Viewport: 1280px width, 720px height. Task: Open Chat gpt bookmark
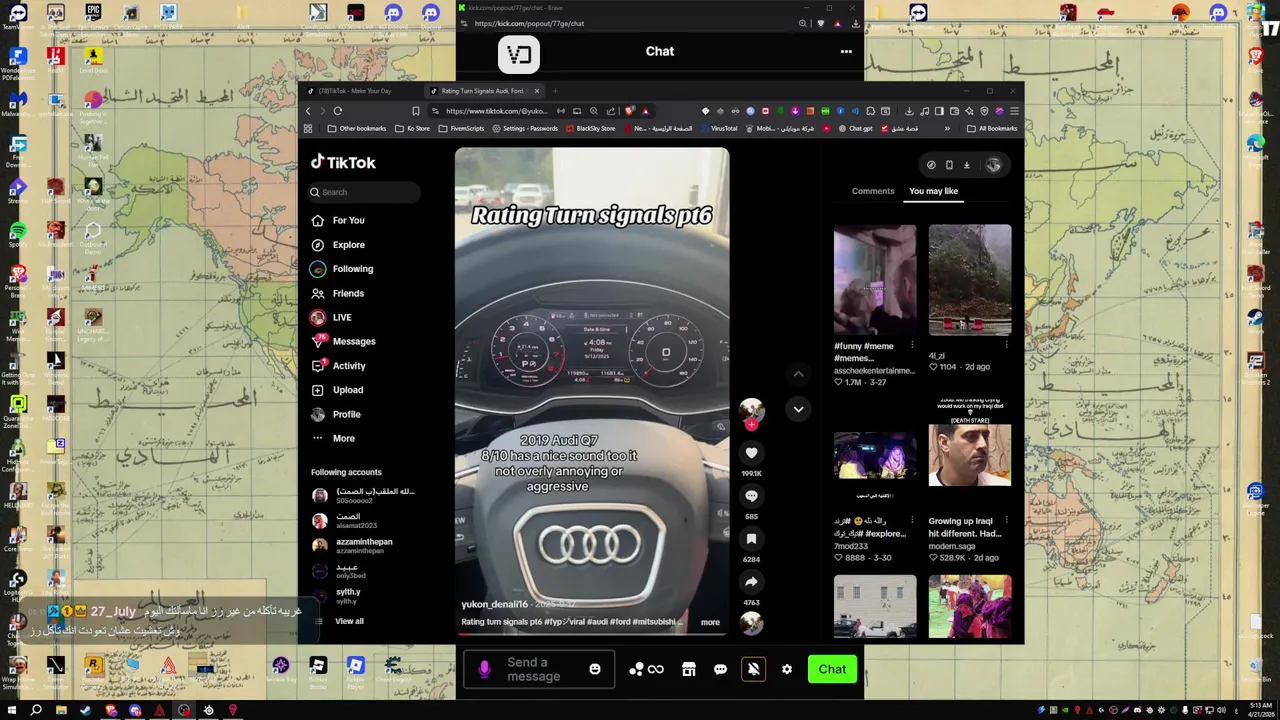coord(855,128)
